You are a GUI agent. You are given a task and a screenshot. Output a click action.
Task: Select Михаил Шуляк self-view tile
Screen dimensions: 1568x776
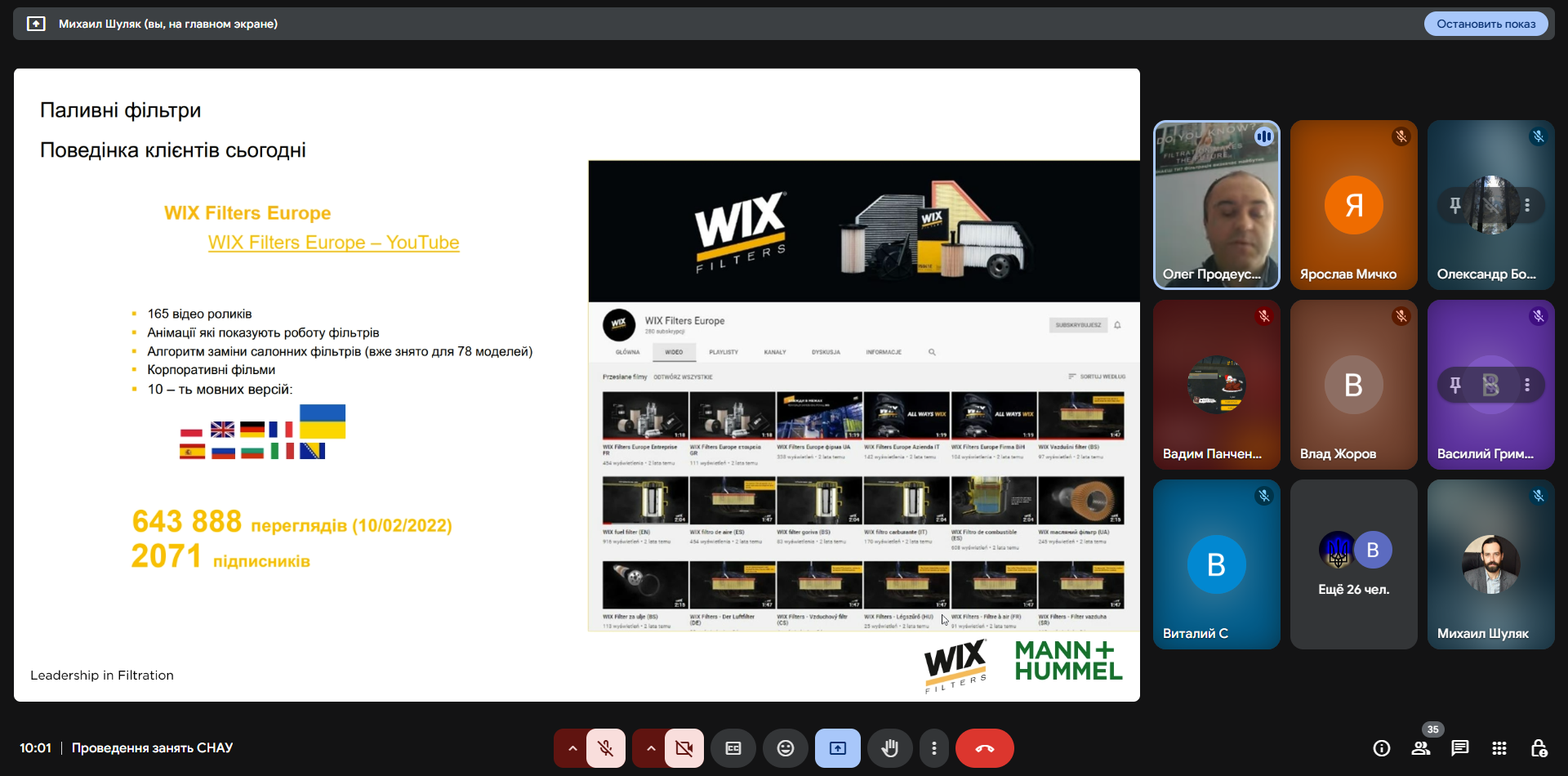point(1491,564)
